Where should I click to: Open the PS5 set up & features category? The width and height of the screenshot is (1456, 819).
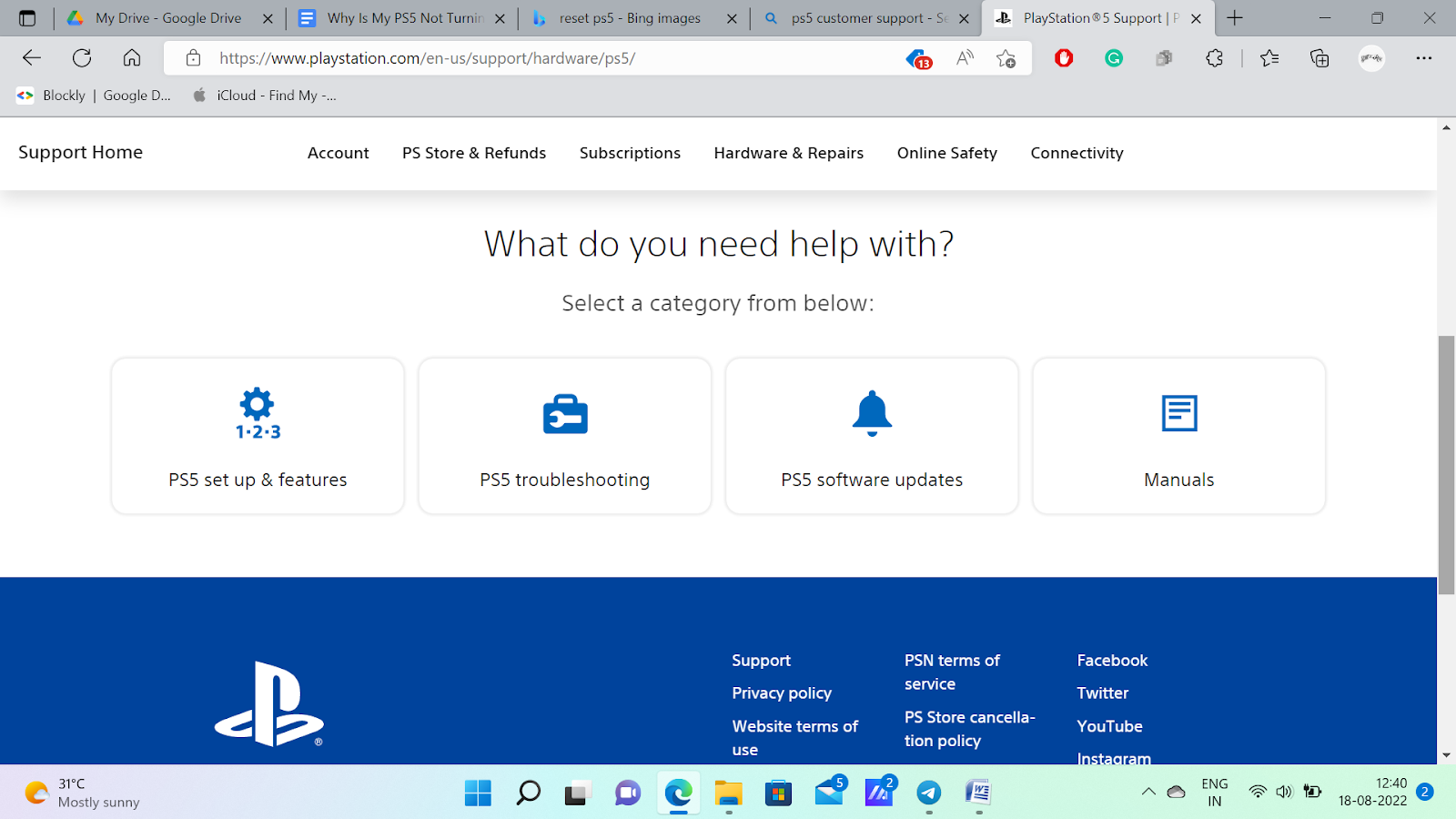(x=258, y=436)
